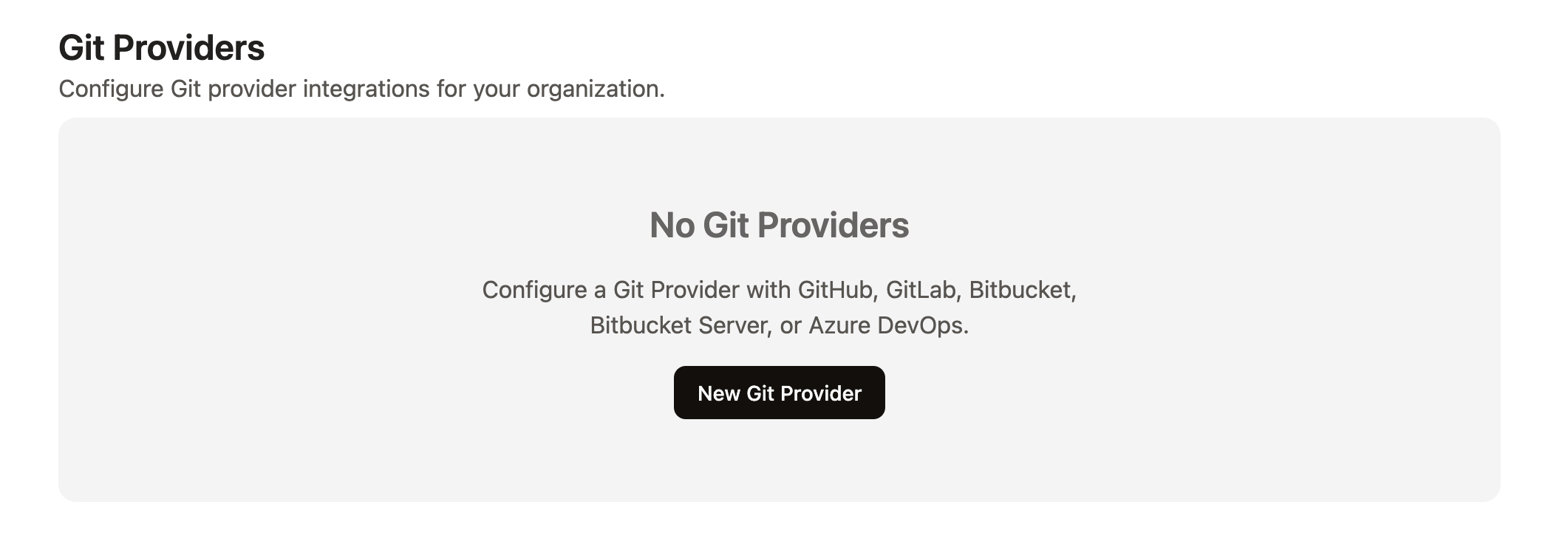Select the Git Providers page heading
The height and width of the screenshot is (553, 1568).
pyautogui.click(x=161, y=48)
